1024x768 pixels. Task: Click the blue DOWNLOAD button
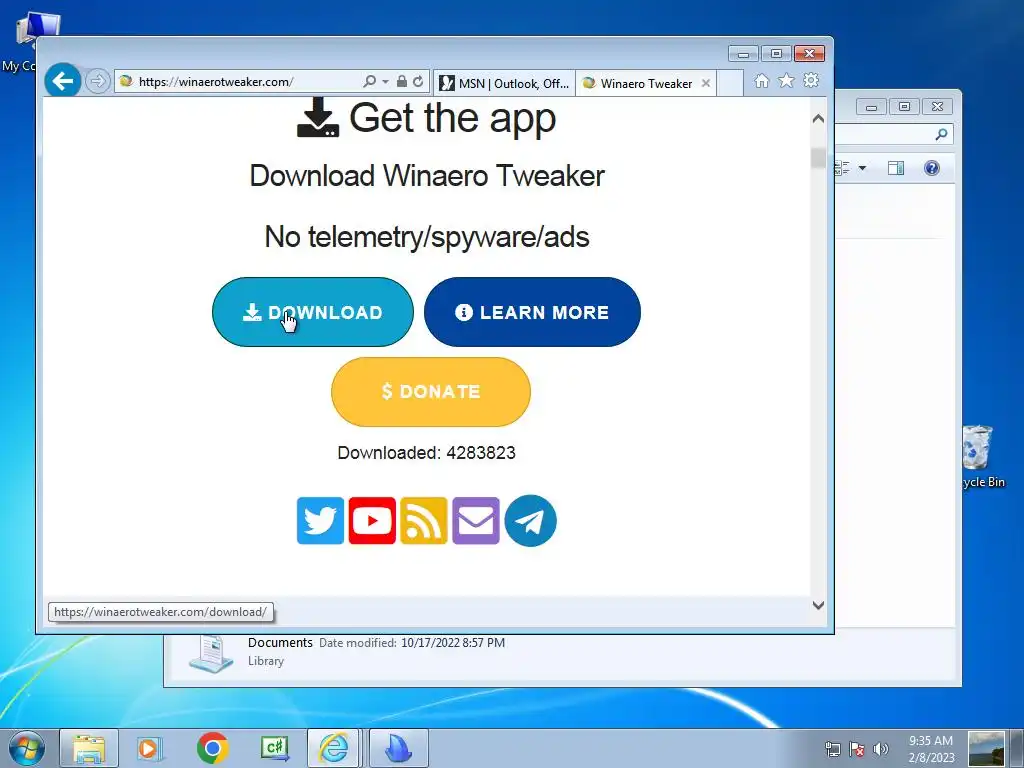(313, 312)
